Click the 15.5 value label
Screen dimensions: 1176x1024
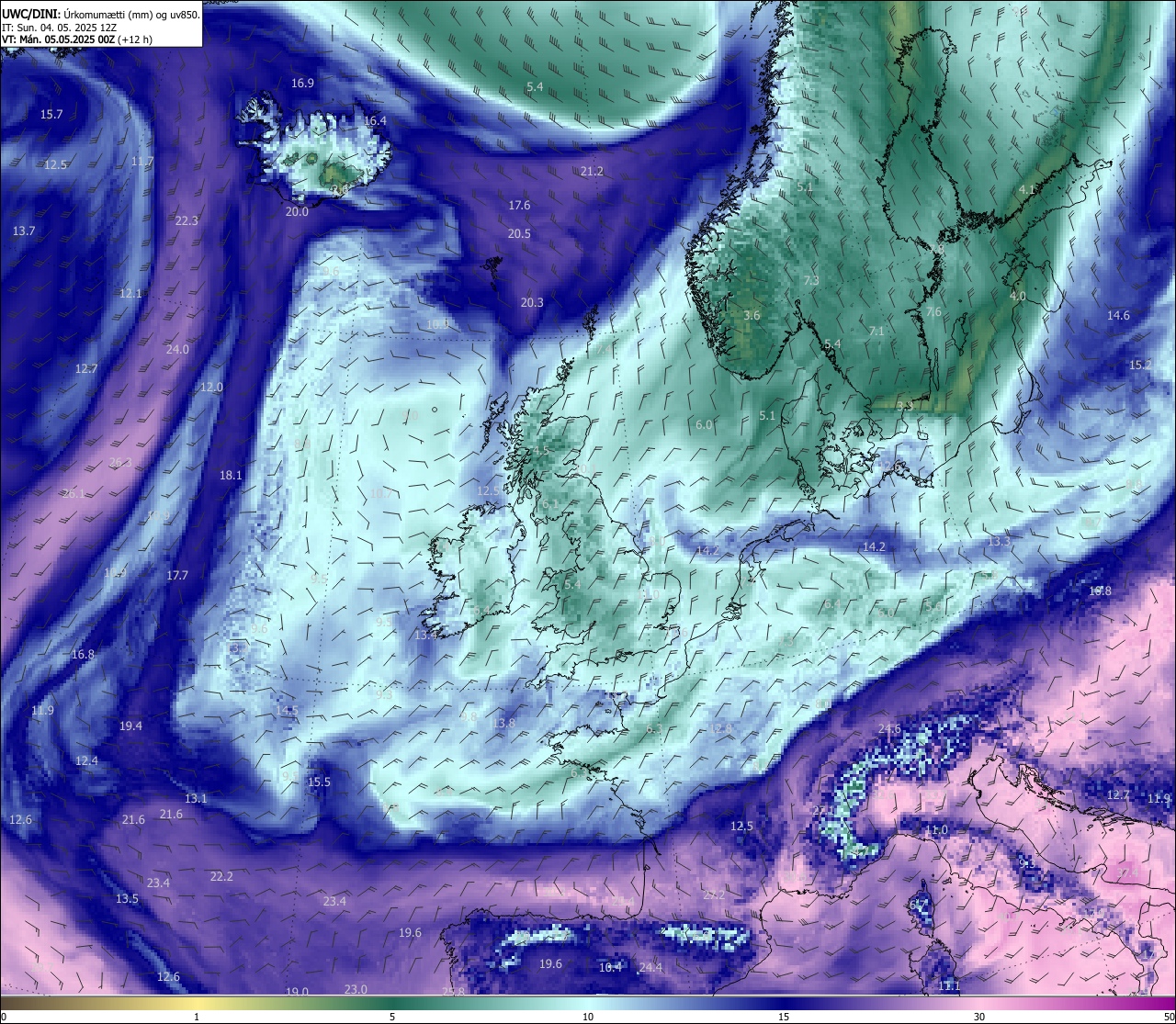[x=319, y=782]
